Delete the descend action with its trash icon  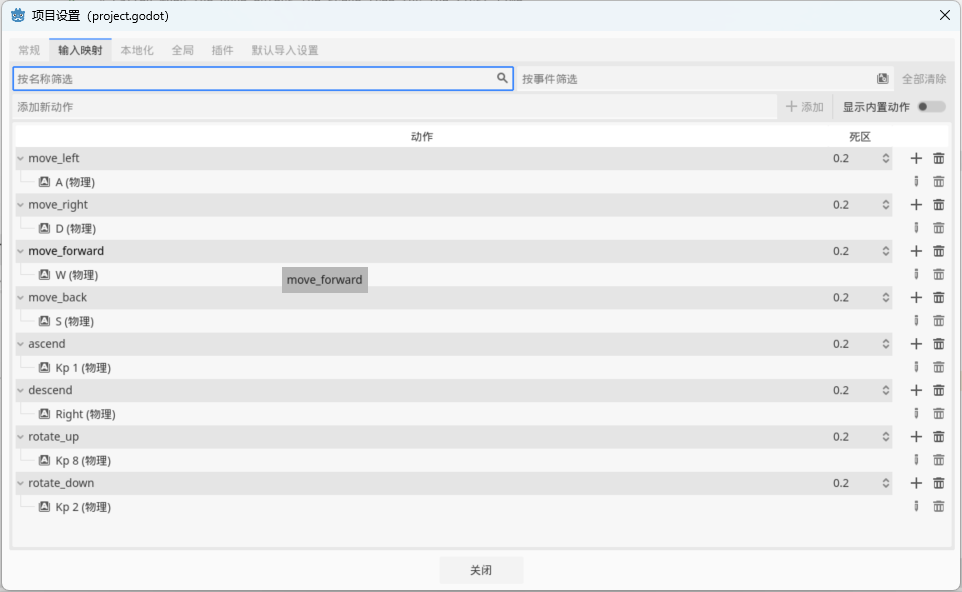click(x=938, y=390)
